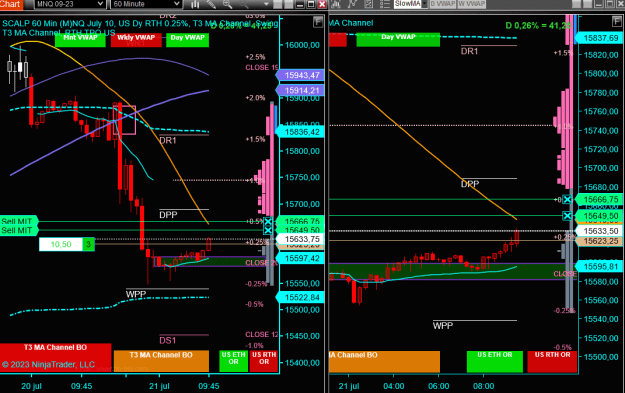
Task: Click the W VWAP toolbar button
Action: coord(471,4)
